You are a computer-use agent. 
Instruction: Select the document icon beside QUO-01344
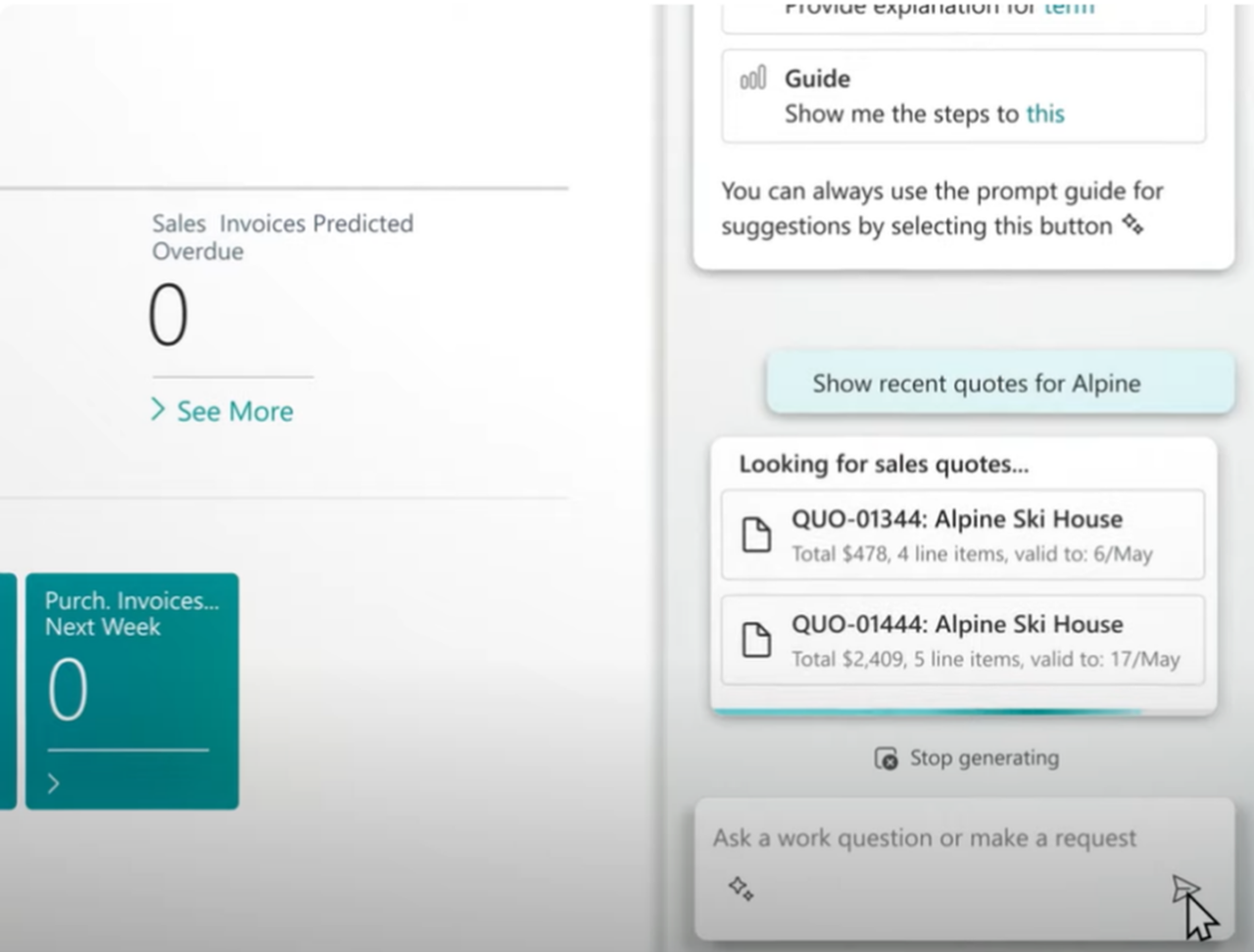pos(755,536)
